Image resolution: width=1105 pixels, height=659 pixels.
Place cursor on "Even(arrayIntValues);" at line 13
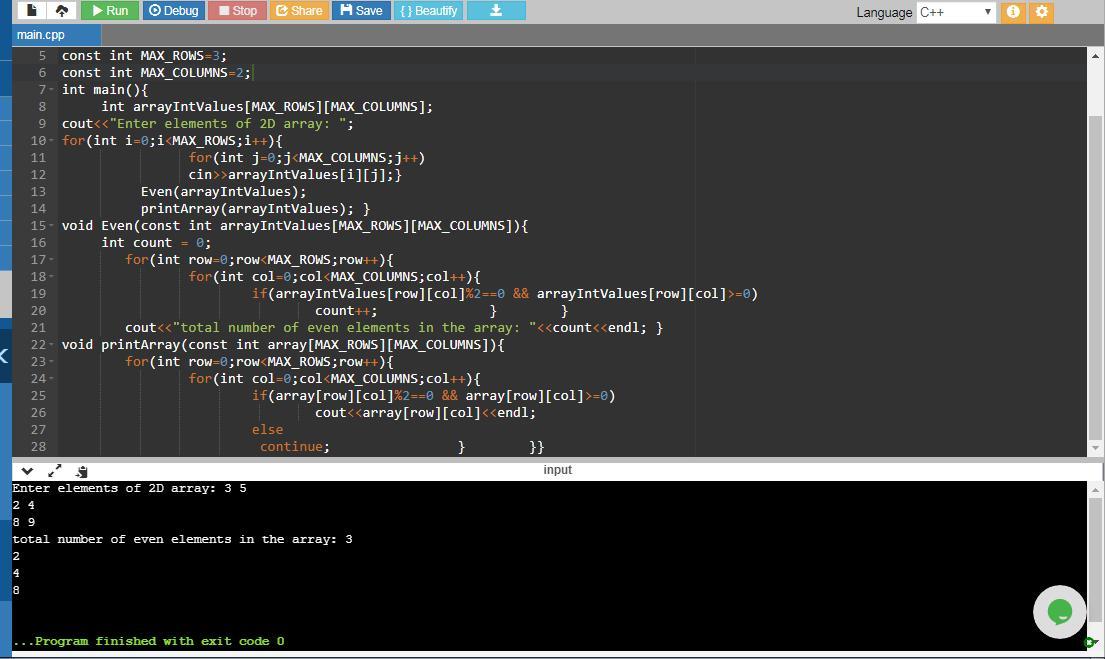223,192
